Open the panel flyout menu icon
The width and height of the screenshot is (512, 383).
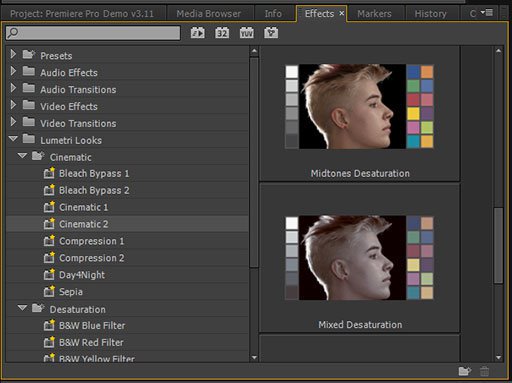pyautogui.click(x=487, y=13)
